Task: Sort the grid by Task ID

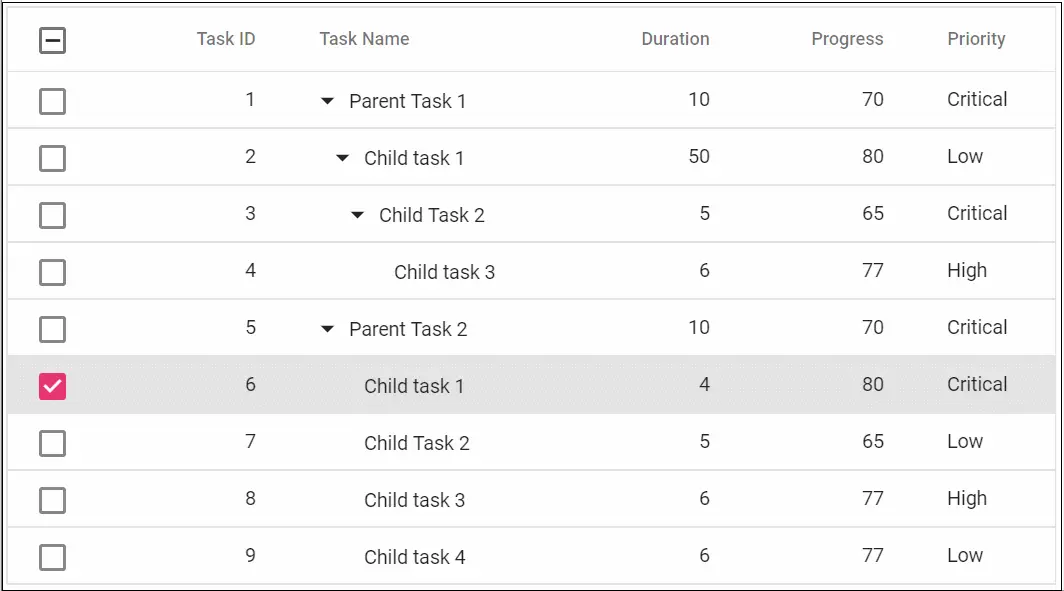Action: (x=226, y=39)
